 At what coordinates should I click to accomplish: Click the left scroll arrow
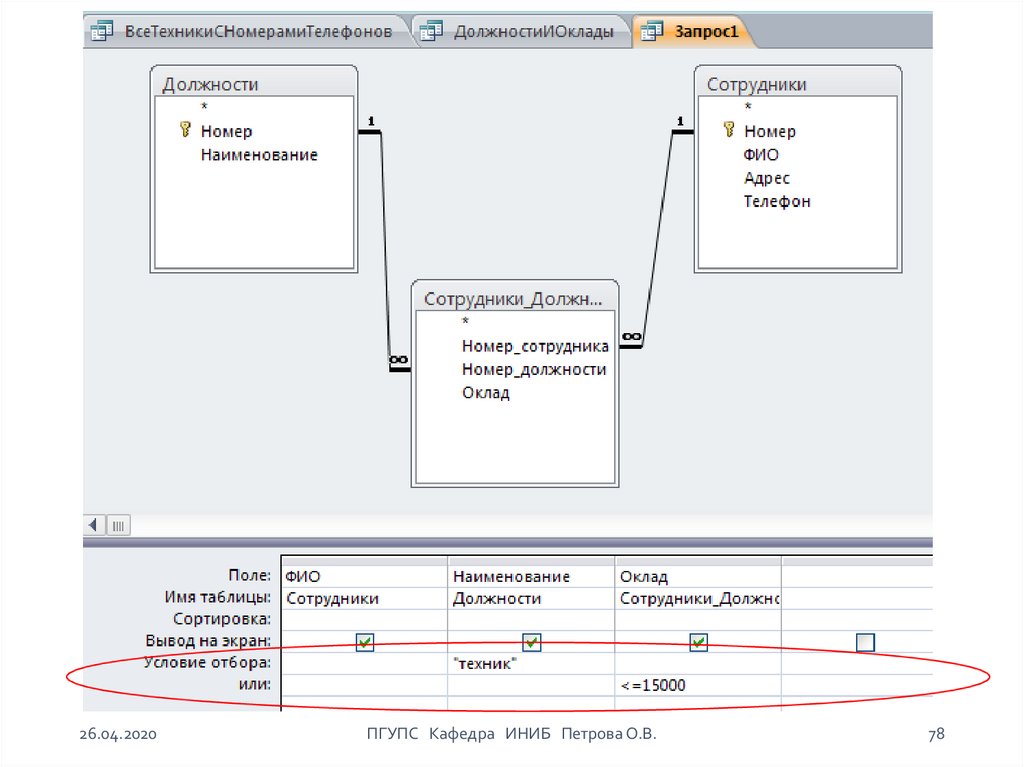(95, 525)
